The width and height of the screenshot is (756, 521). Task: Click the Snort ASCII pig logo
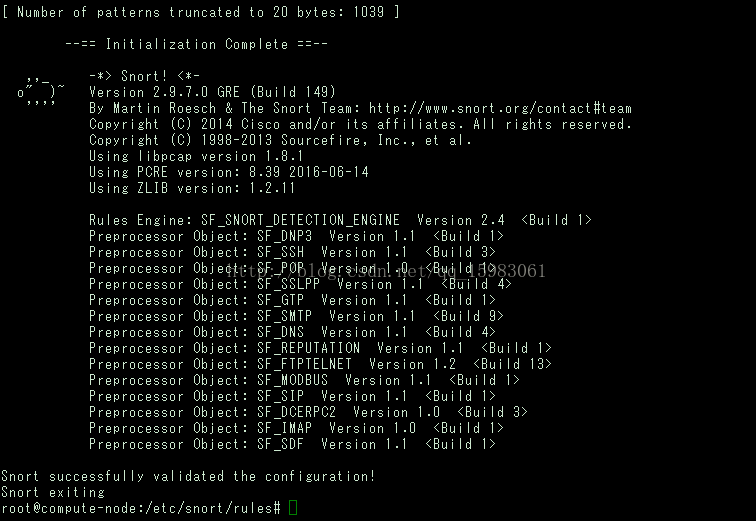[x=43, y=92]
